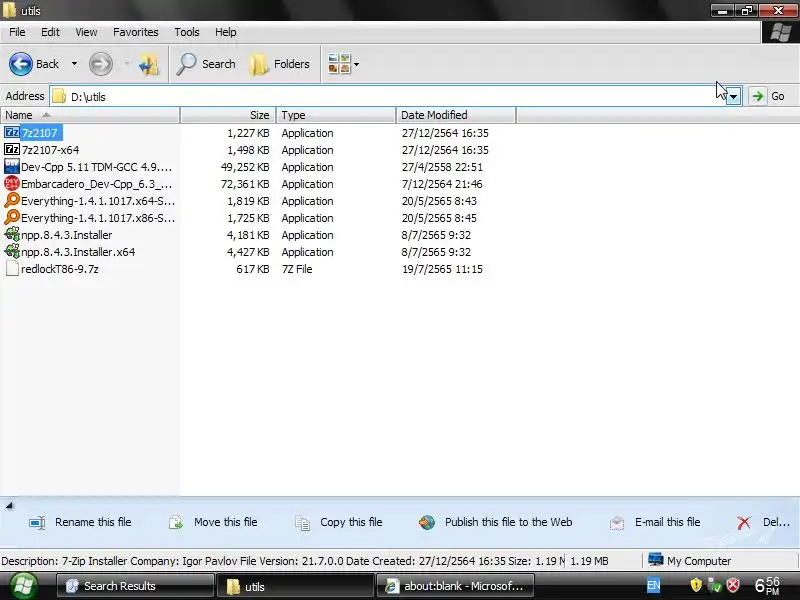
Task: Expand the Forward history dropdown arrow
Action: [x=127, y=64]
